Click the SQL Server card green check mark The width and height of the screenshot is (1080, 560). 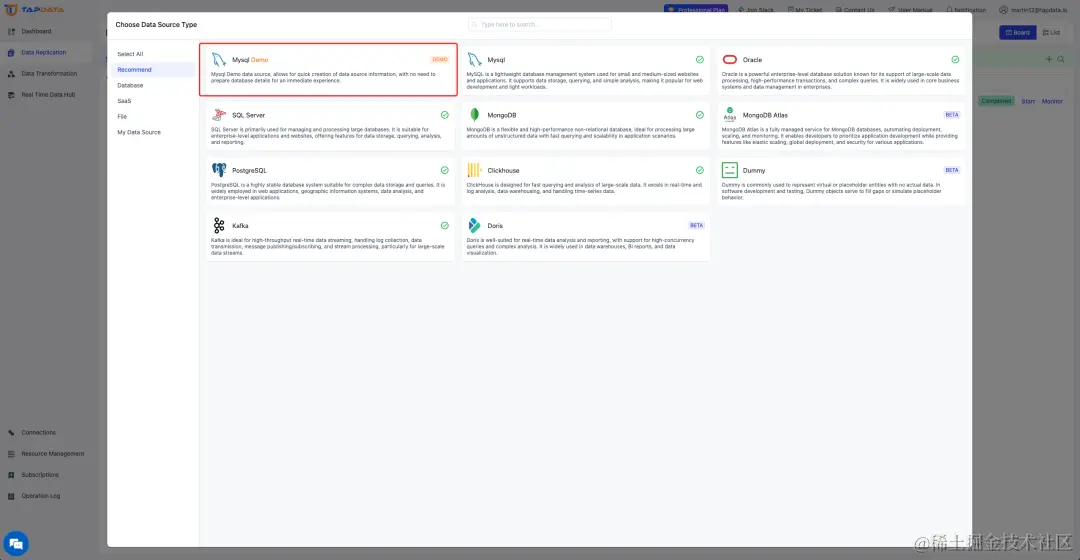click(445, 115)
